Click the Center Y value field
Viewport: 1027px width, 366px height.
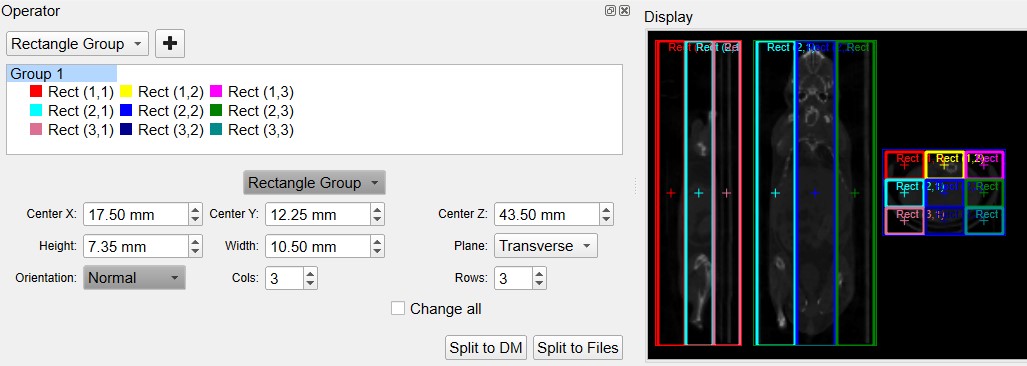pyautogui.click(x=318, y=214)
